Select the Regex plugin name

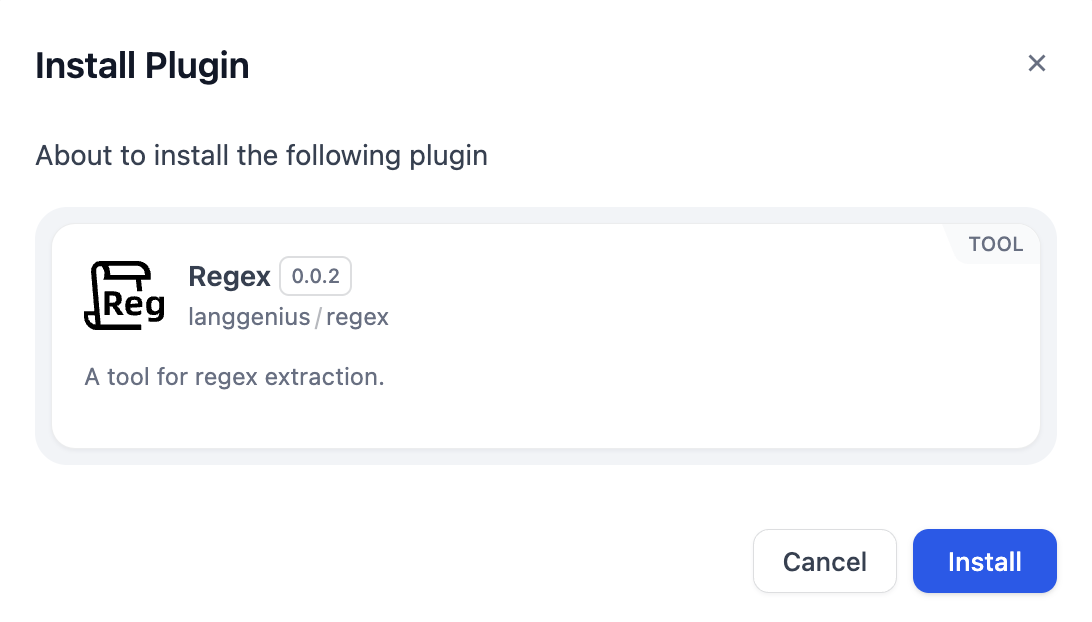click(229, 277)
